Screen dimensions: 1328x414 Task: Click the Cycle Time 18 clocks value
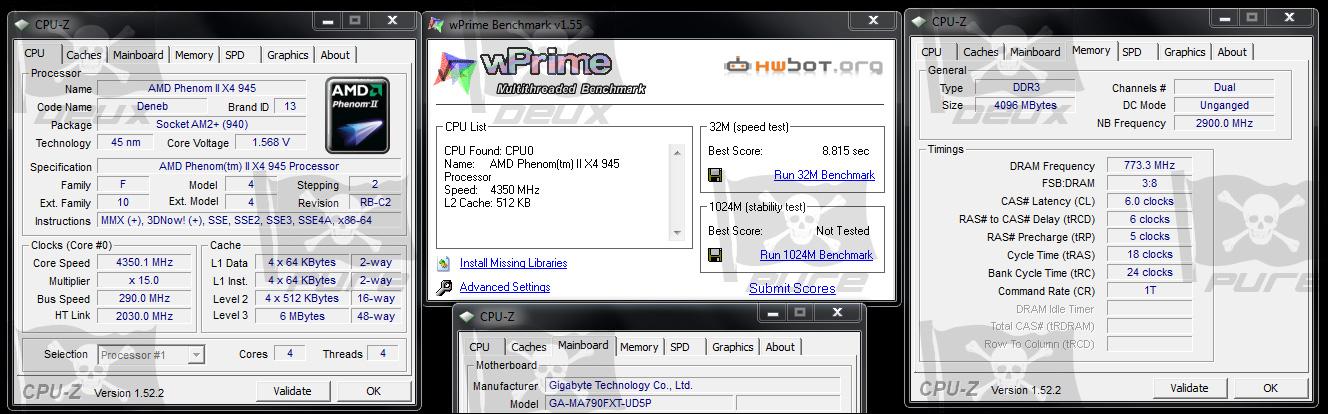coord(1149,255)
